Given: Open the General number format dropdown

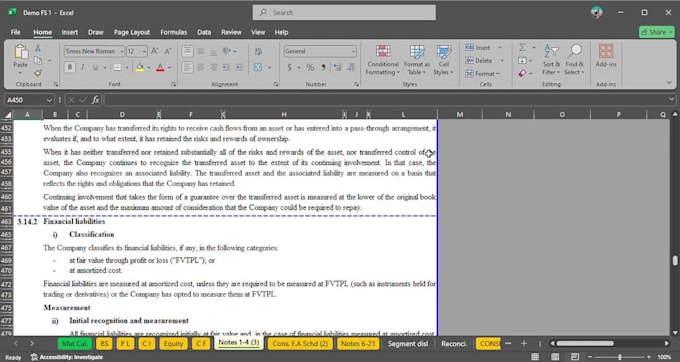Looking at the screenshot, I should pyautogui.click(x=353, y=51).
